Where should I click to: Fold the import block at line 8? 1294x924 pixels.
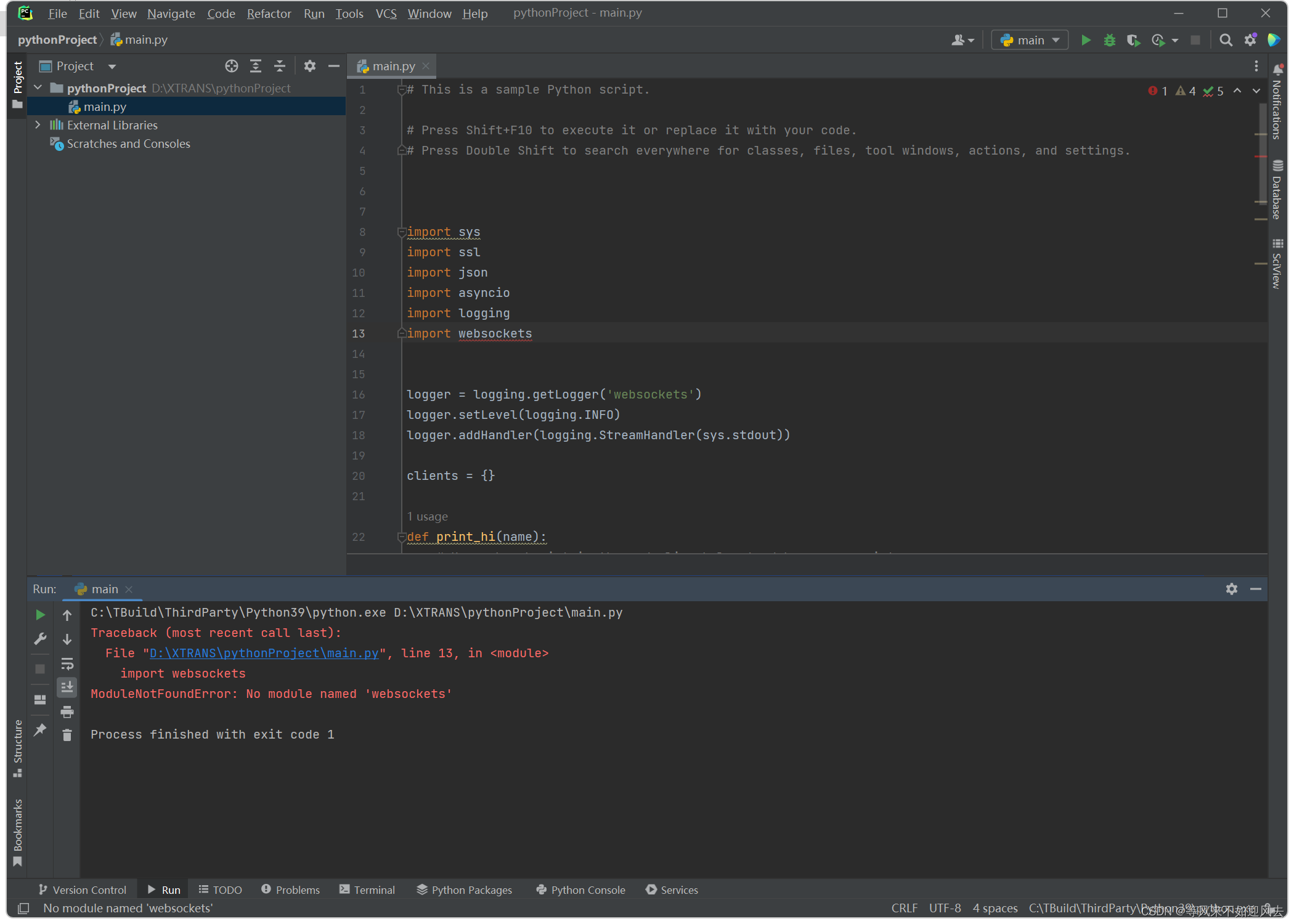point(401,232)
